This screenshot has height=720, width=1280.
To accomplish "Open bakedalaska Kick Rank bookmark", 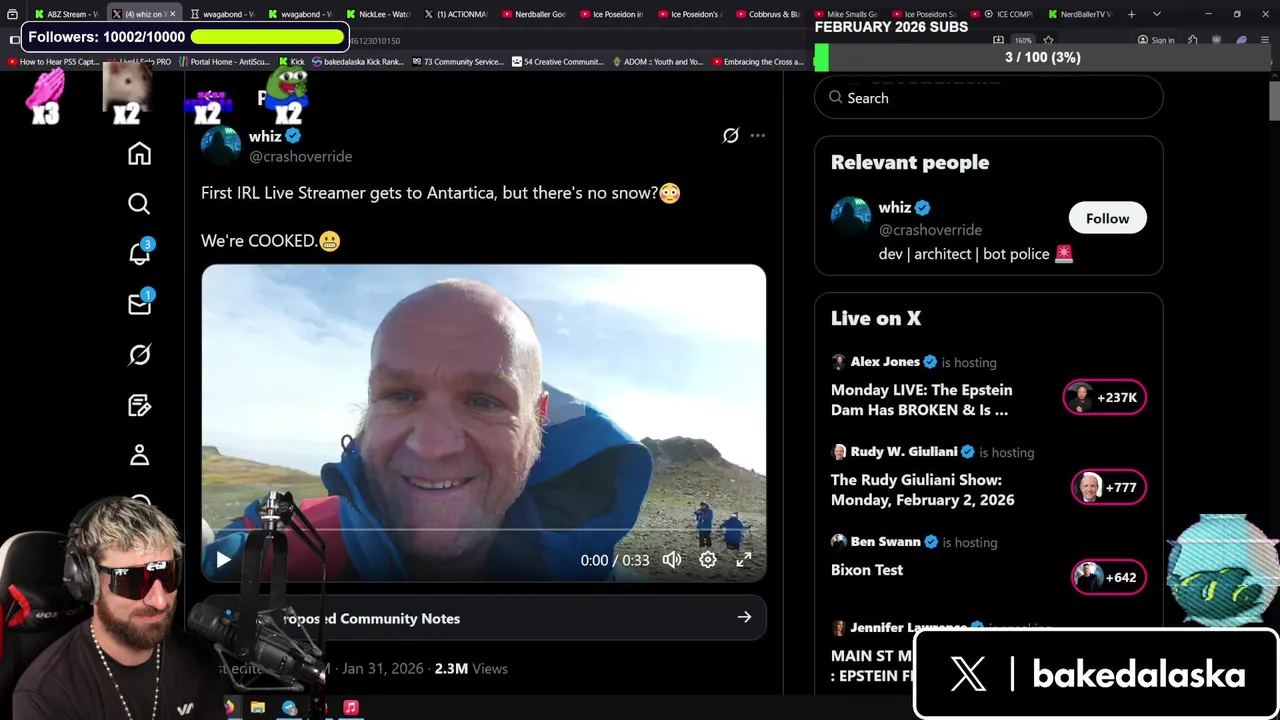I will point(357,62).
